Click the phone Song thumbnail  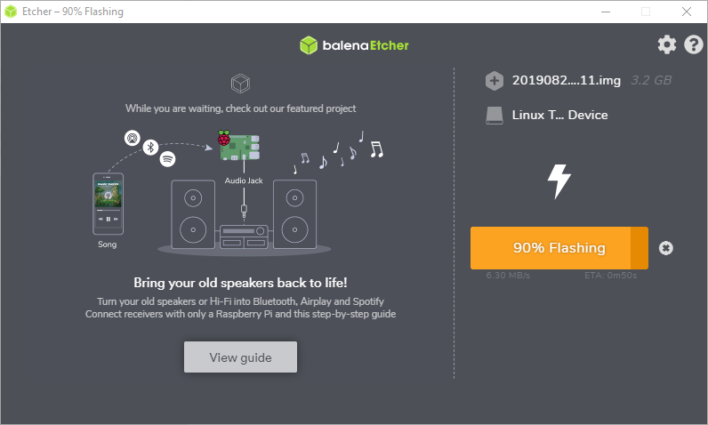[107, 205]
